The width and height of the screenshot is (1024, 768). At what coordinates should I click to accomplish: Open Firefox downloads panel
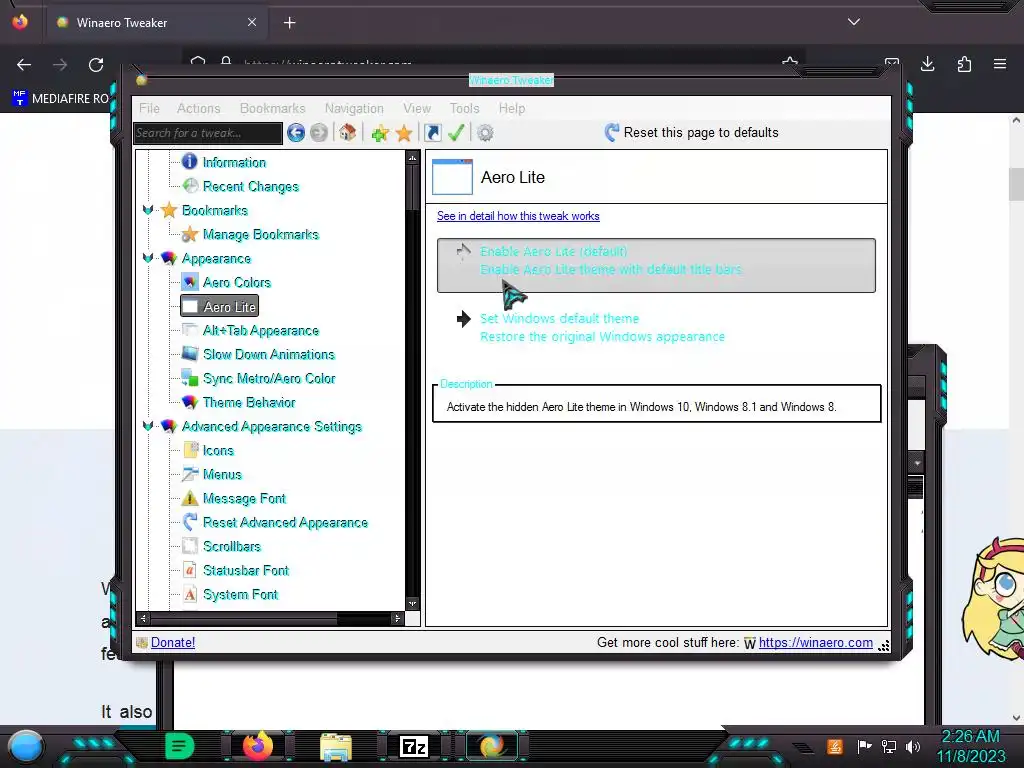[927, 64]
